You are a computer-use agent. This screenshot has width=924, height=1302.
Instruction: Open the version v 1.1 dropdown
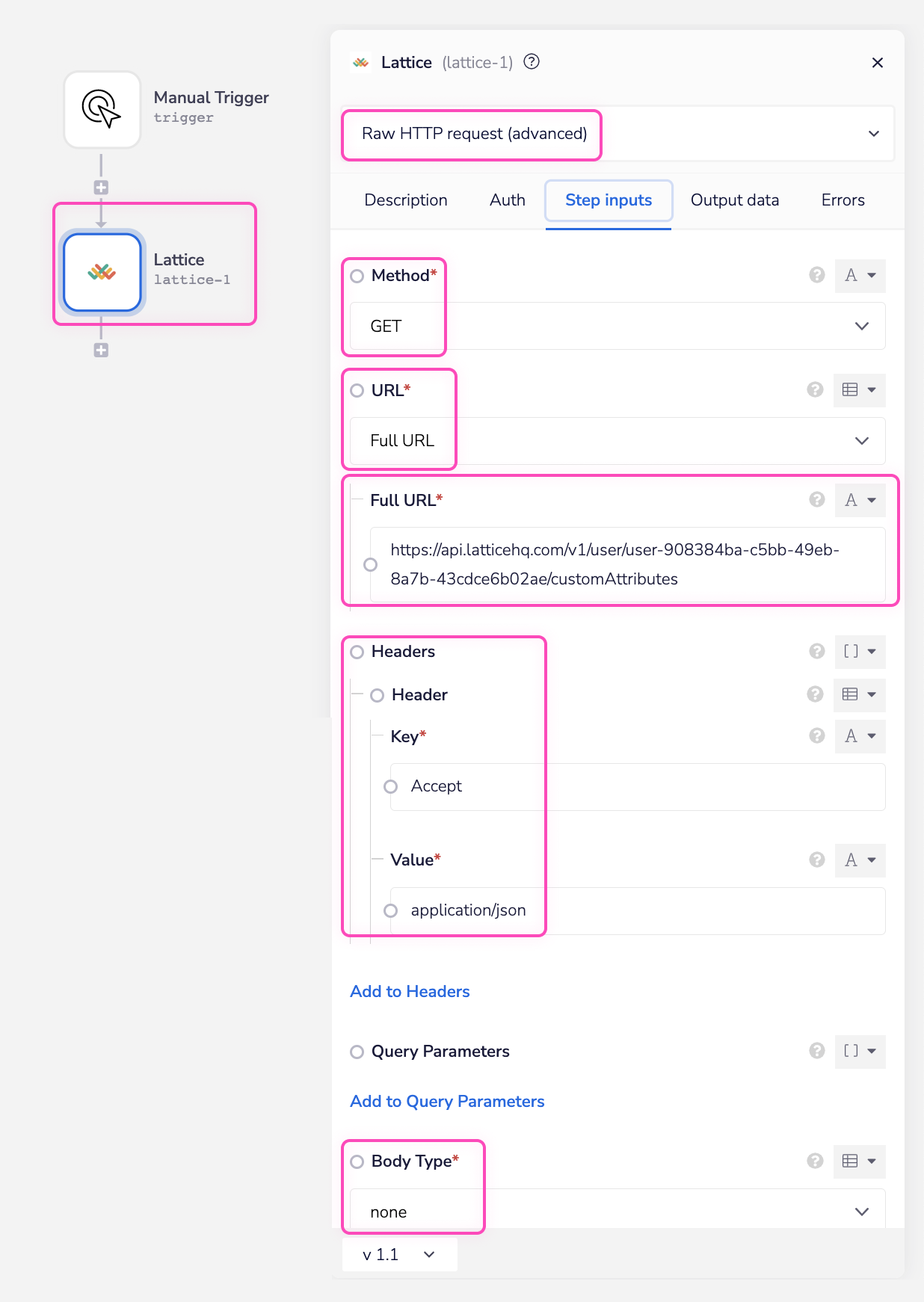[x=399, y=1254]
